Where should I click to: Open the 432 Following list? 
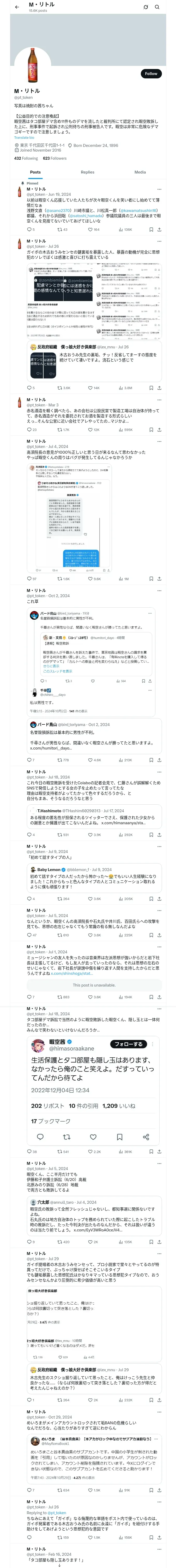[x=26, y=158]
